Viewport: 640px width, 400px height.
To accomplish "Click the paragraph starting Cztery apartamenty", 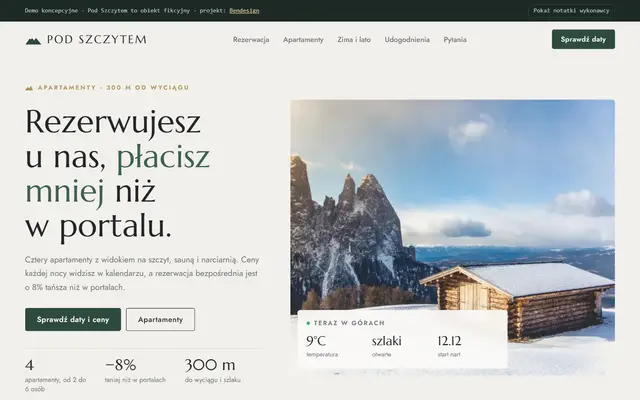I will (x=142, y=273).
